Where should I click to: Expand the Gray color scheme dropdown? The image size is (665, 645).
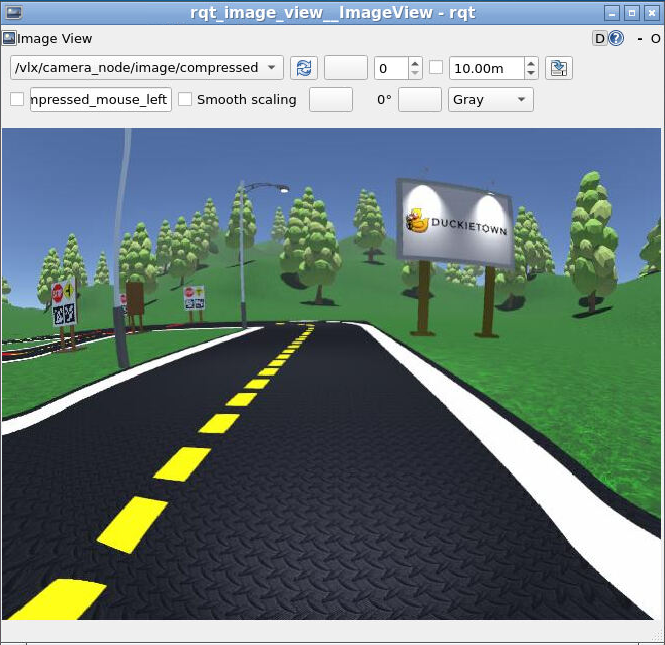pos(490,100)
